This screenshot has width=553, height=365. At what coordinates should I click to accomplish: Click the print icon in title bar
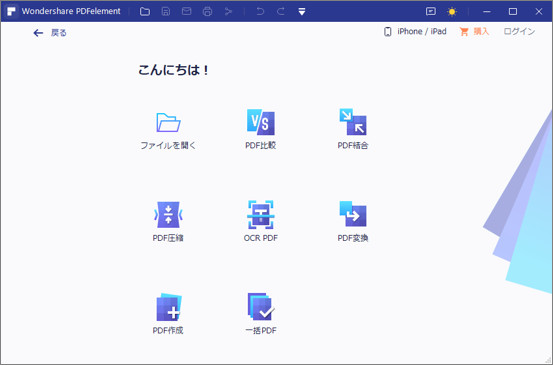pyautogui.click(x=207, y=11)
